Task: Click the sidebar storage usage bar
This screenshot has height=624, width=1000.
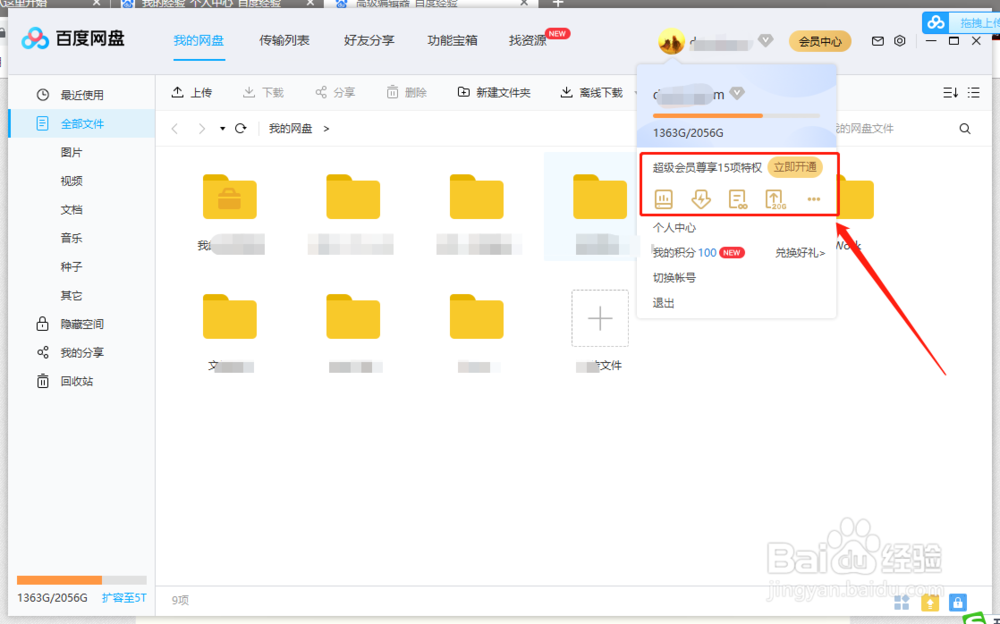Action: point(82,580)
